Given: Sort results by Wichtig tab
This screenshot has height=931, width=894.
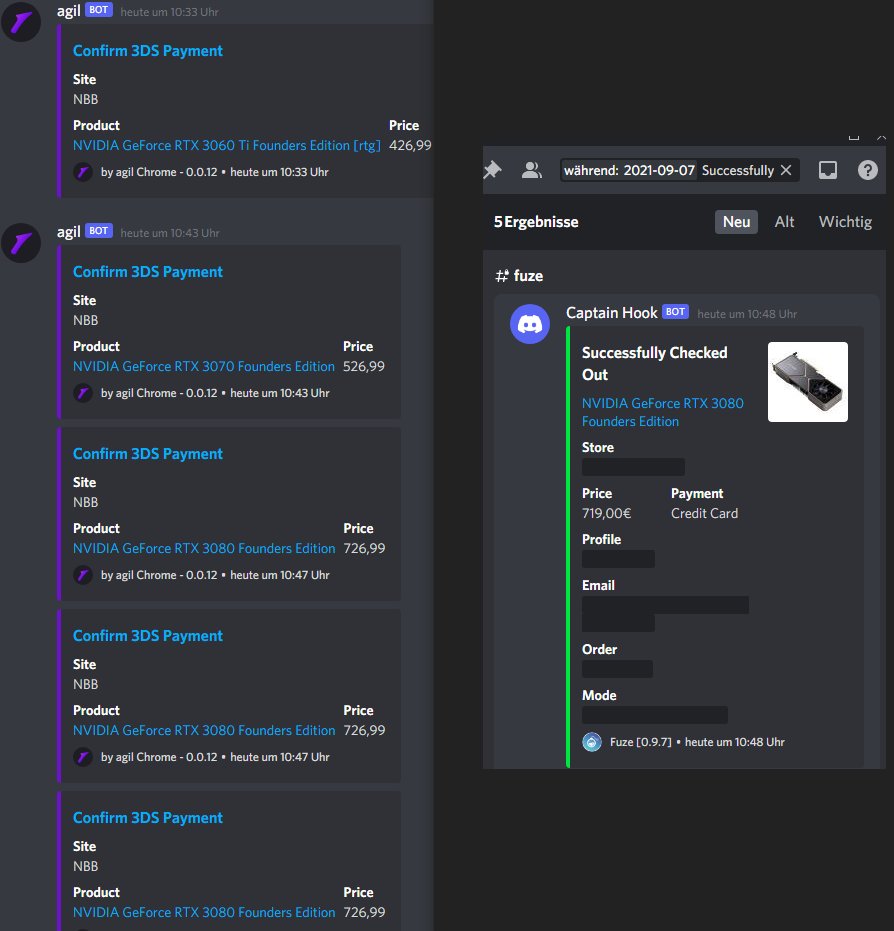Looking at the screenshot, I should coord(845,222).
